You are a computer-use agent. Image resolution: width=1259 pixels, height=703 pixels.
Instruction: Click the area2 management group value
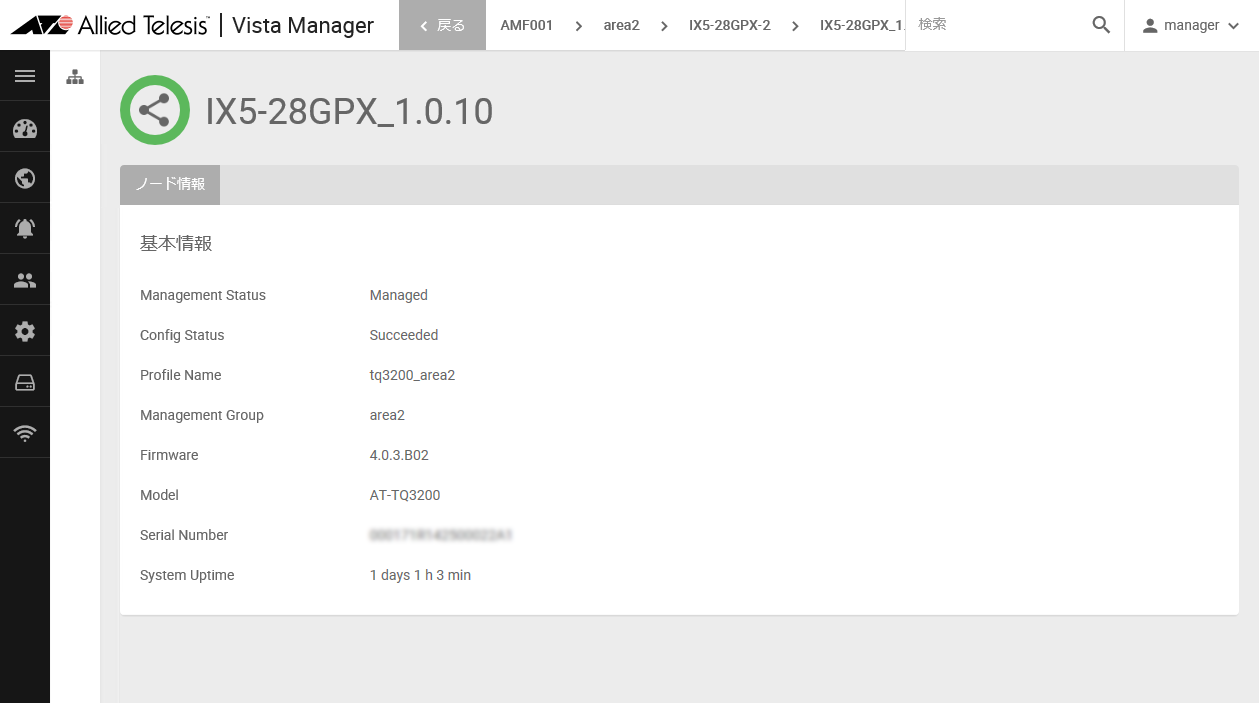[388, 415]
